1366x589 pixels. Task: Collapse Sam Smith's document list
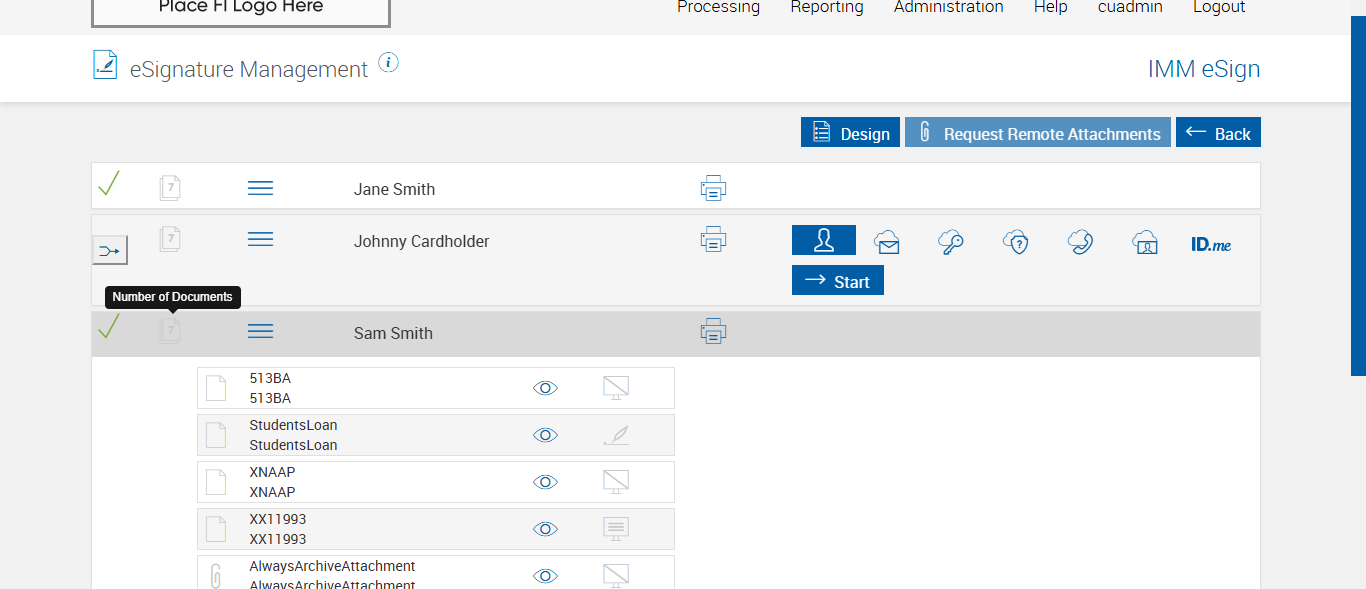pyautogui.click(x=260, y=331)
